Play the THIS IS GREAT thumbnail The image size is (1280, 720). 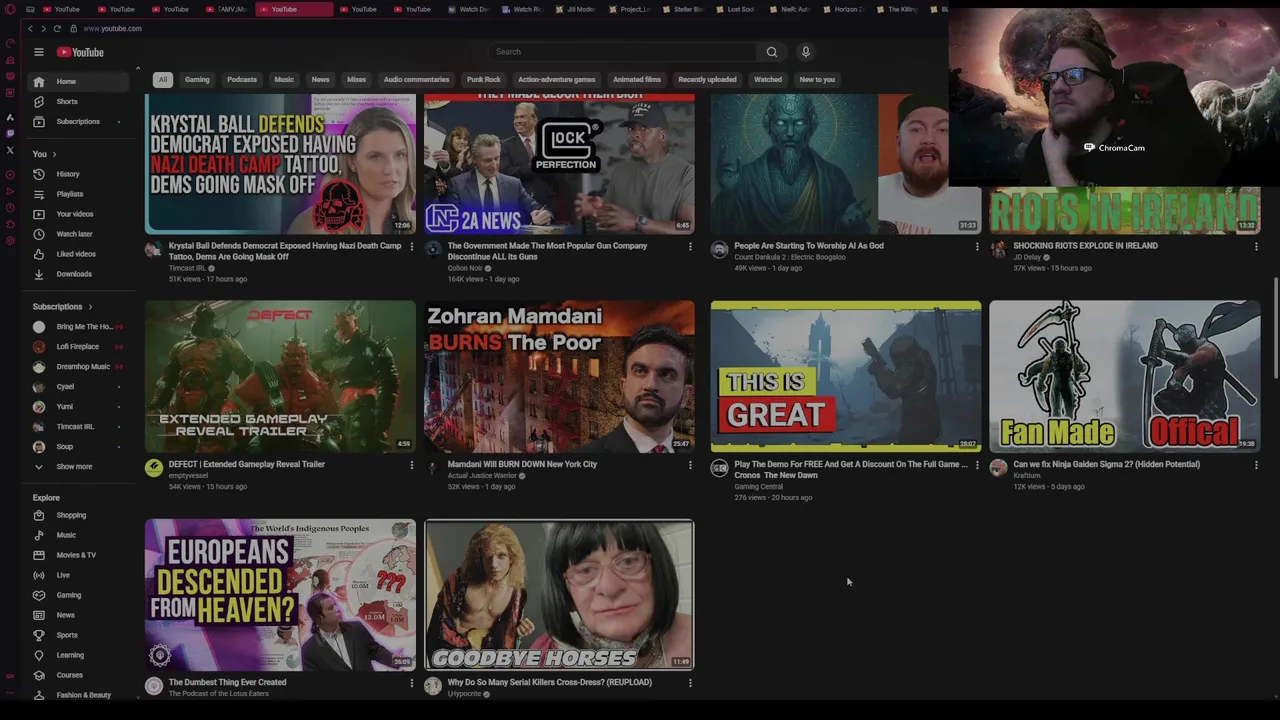click(846, 377)
